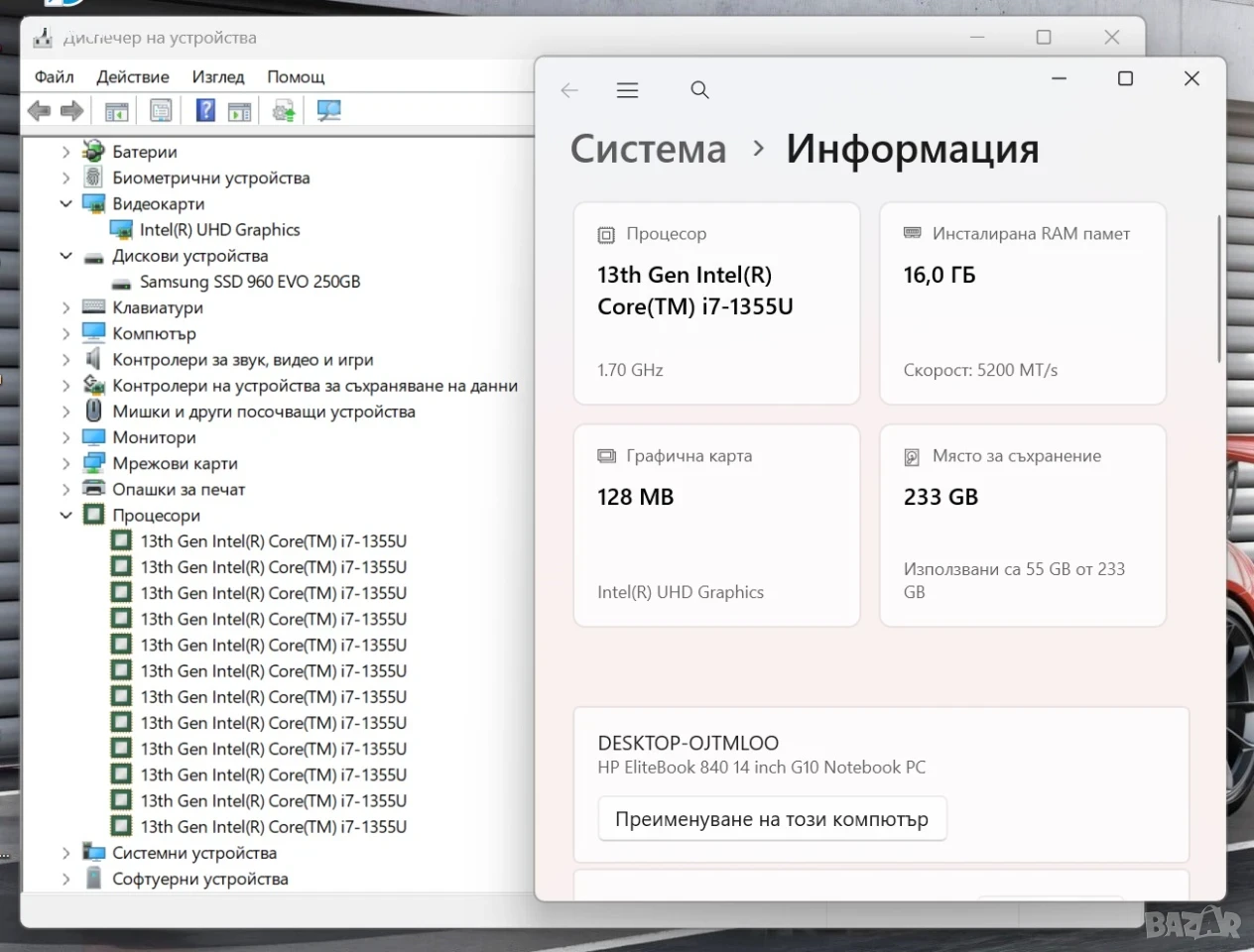The width and height of the screenshot is (1254, 952).
Task: Expand the Мрежови карти category
Action: pos(65,463)
